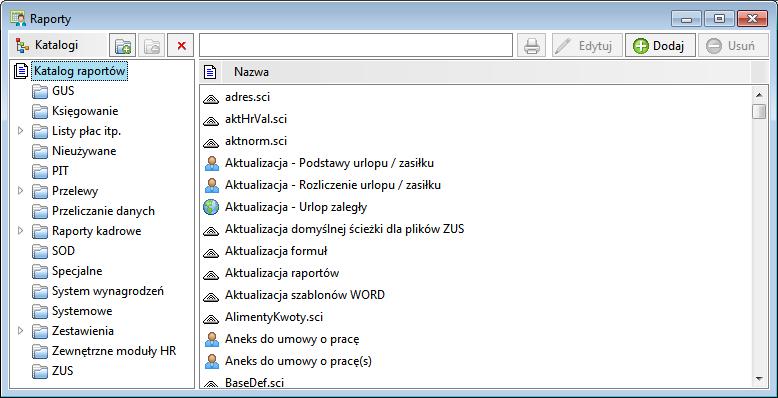The image size is (778, 398).
Task: Maximize the Raporty window
Action: [x=718, y=19]
